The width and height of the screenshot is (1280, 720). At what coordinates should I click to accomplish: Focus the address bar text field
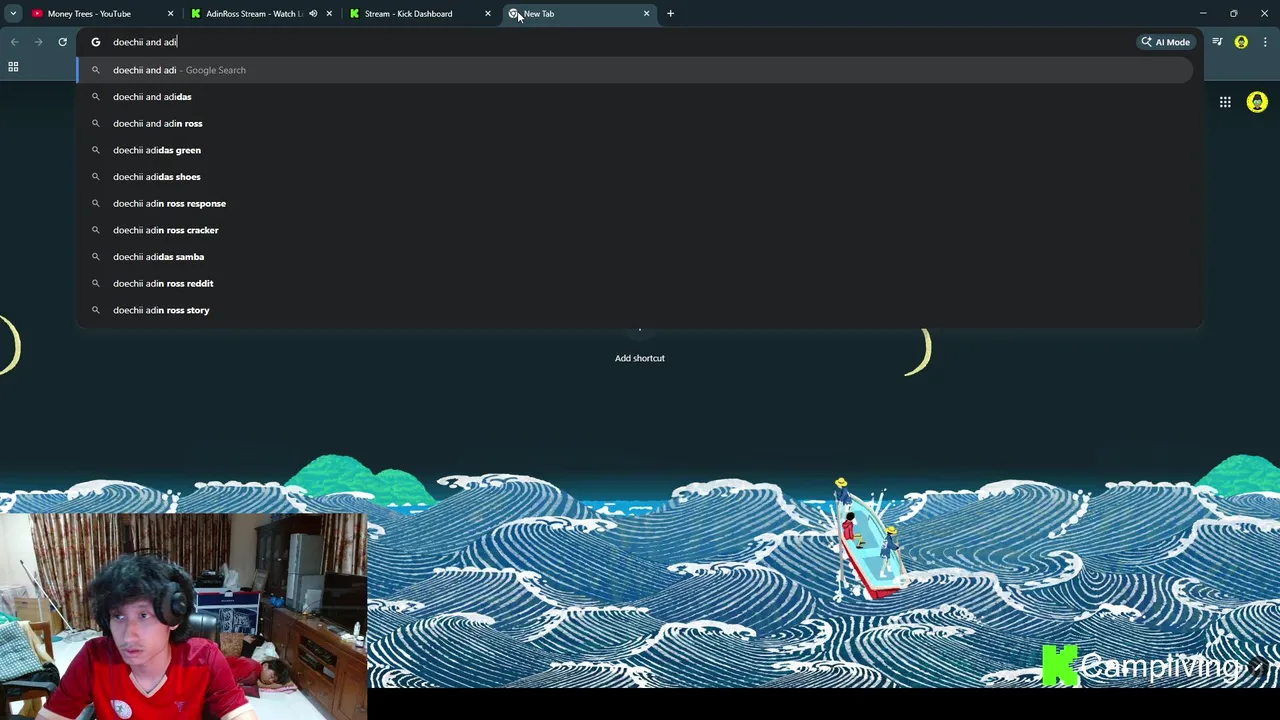coord(620,42)
